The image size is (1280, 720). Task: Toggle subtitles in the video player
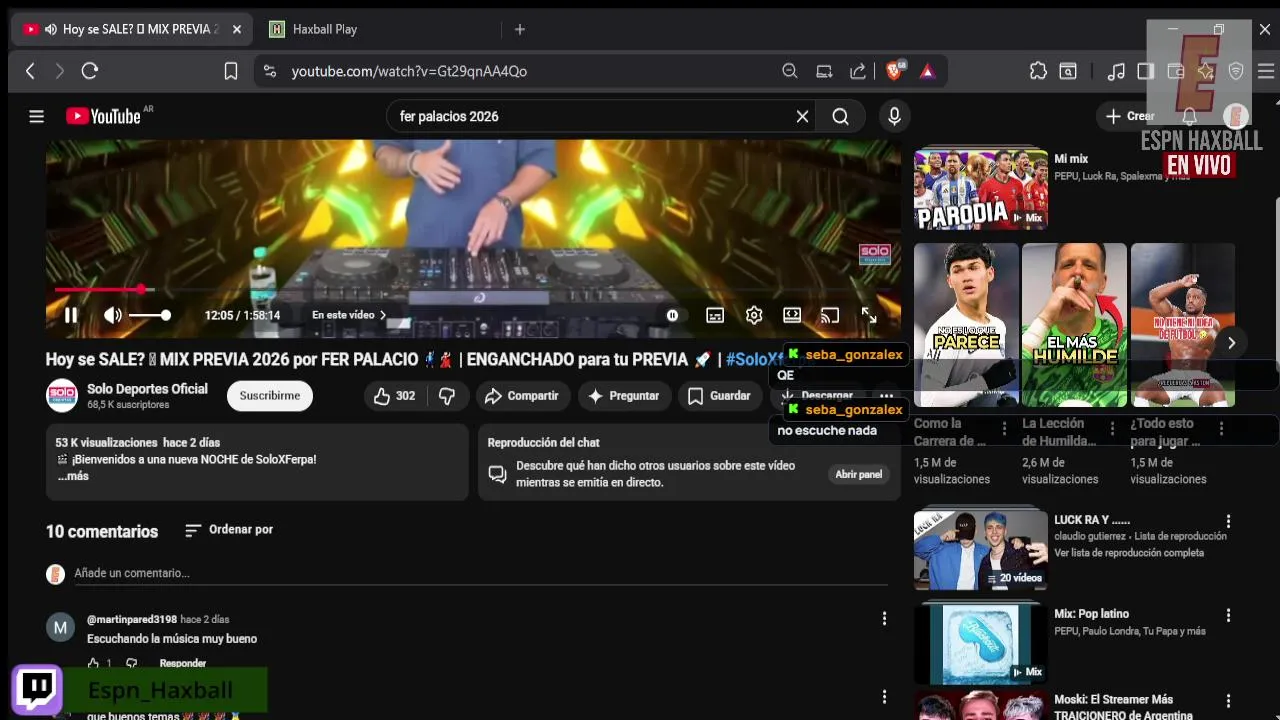tap(715, 315)
